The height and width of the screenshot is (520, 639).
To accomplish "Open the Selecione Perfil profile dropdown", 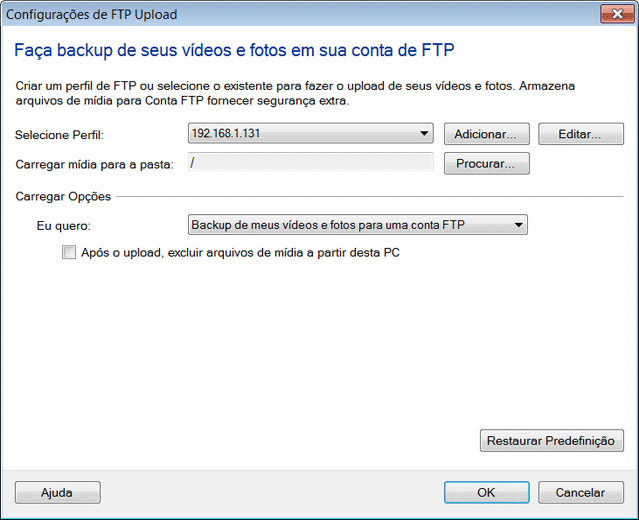I will point(309,134).
